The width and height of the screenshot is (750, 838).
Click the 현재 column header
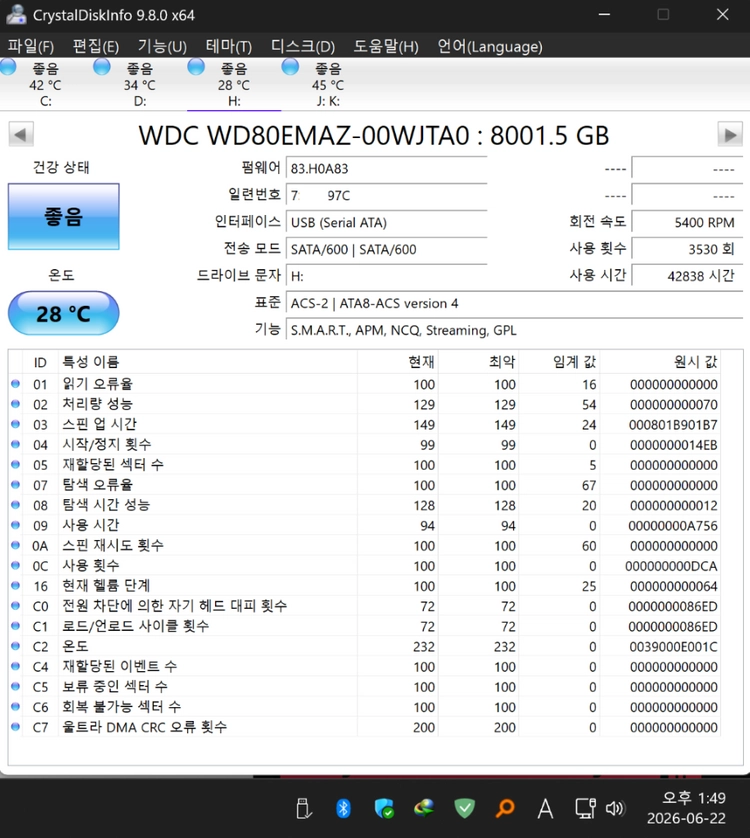[398, 362]
